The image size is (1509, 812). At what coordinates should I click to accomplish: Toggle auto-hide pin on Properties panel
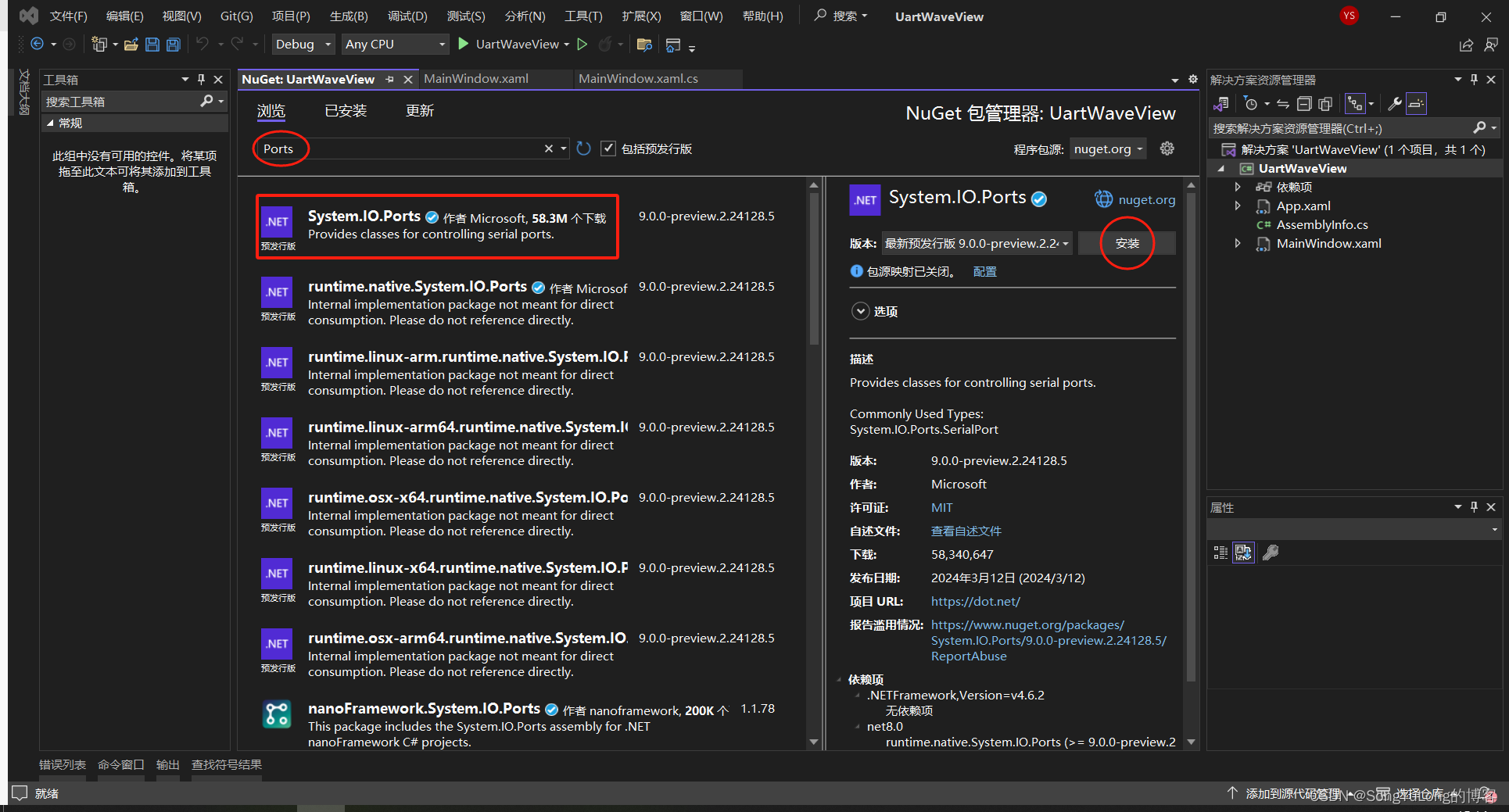pos(1475,506)
